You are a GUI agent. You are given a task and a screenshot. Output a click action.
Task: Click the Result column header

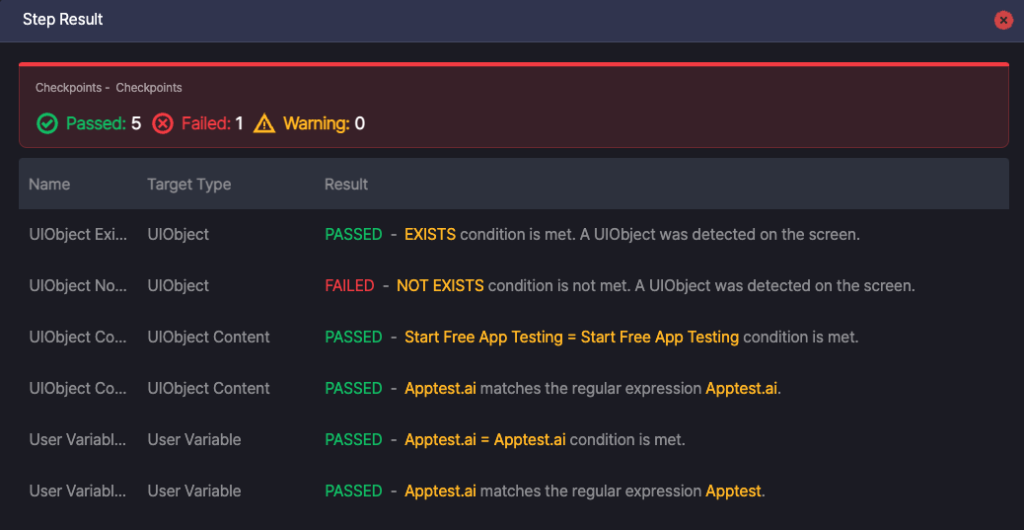[x=346, y=184]
